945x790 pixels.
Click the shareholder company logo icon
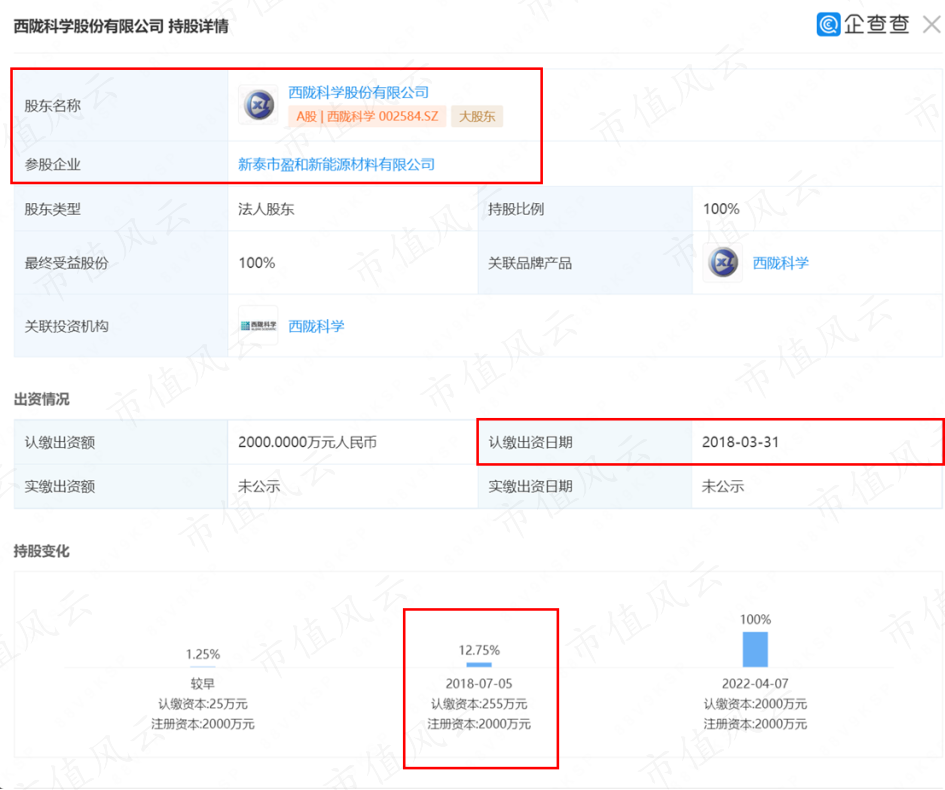click(259, 105)
